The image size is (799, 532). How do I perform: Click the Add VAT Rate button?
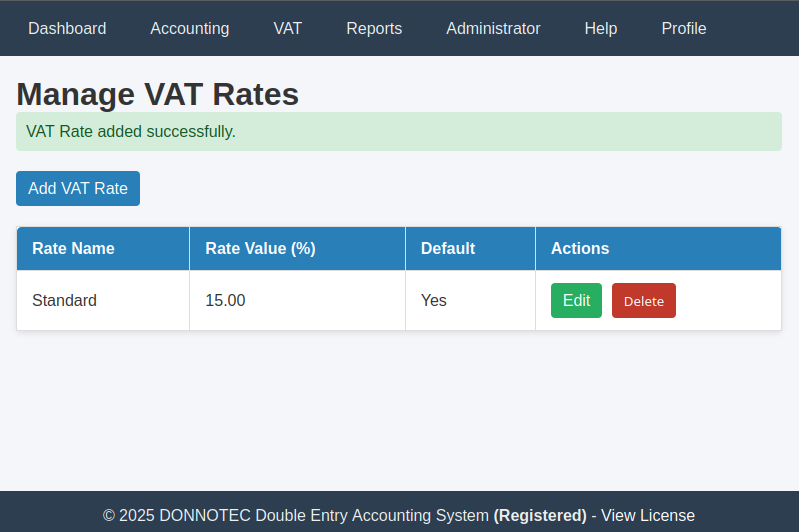point(78,189)
